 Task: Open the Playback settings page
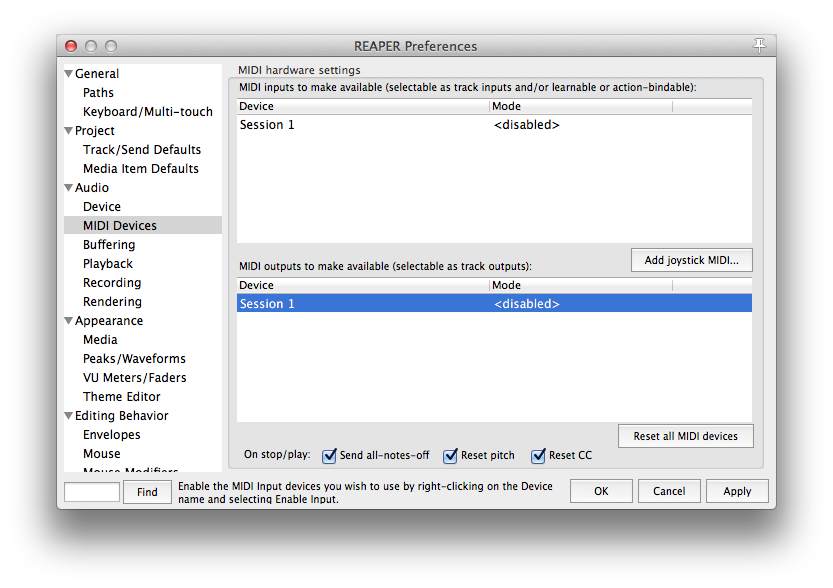click(x=108, y=264)
